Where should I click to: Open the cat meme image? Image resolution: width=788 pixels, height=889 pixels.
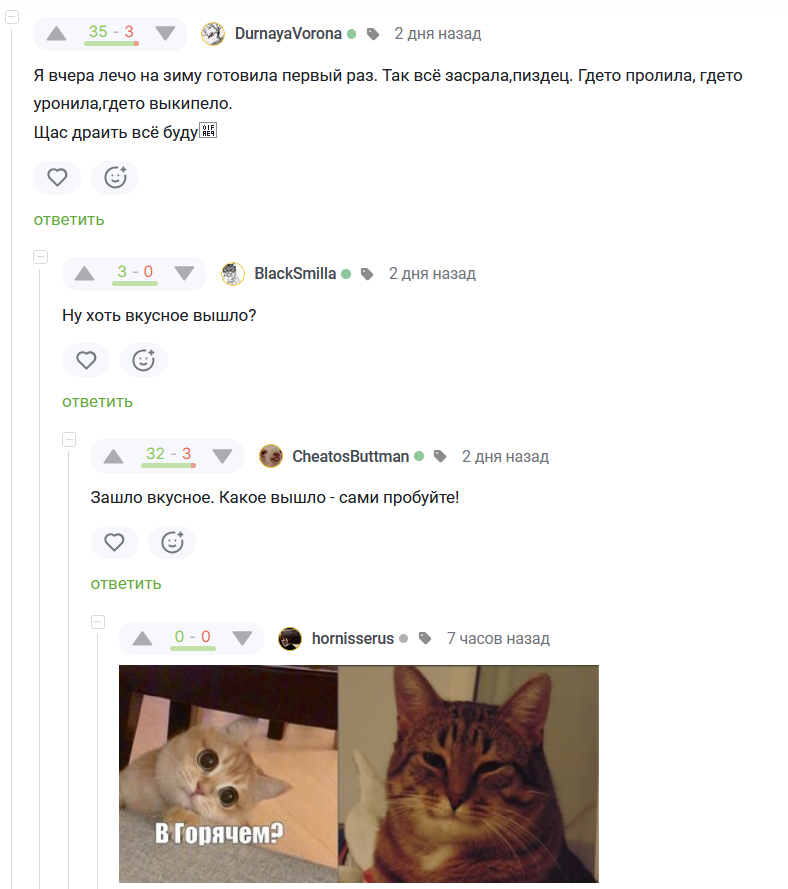pyautogui.click(x=358, y=773)
